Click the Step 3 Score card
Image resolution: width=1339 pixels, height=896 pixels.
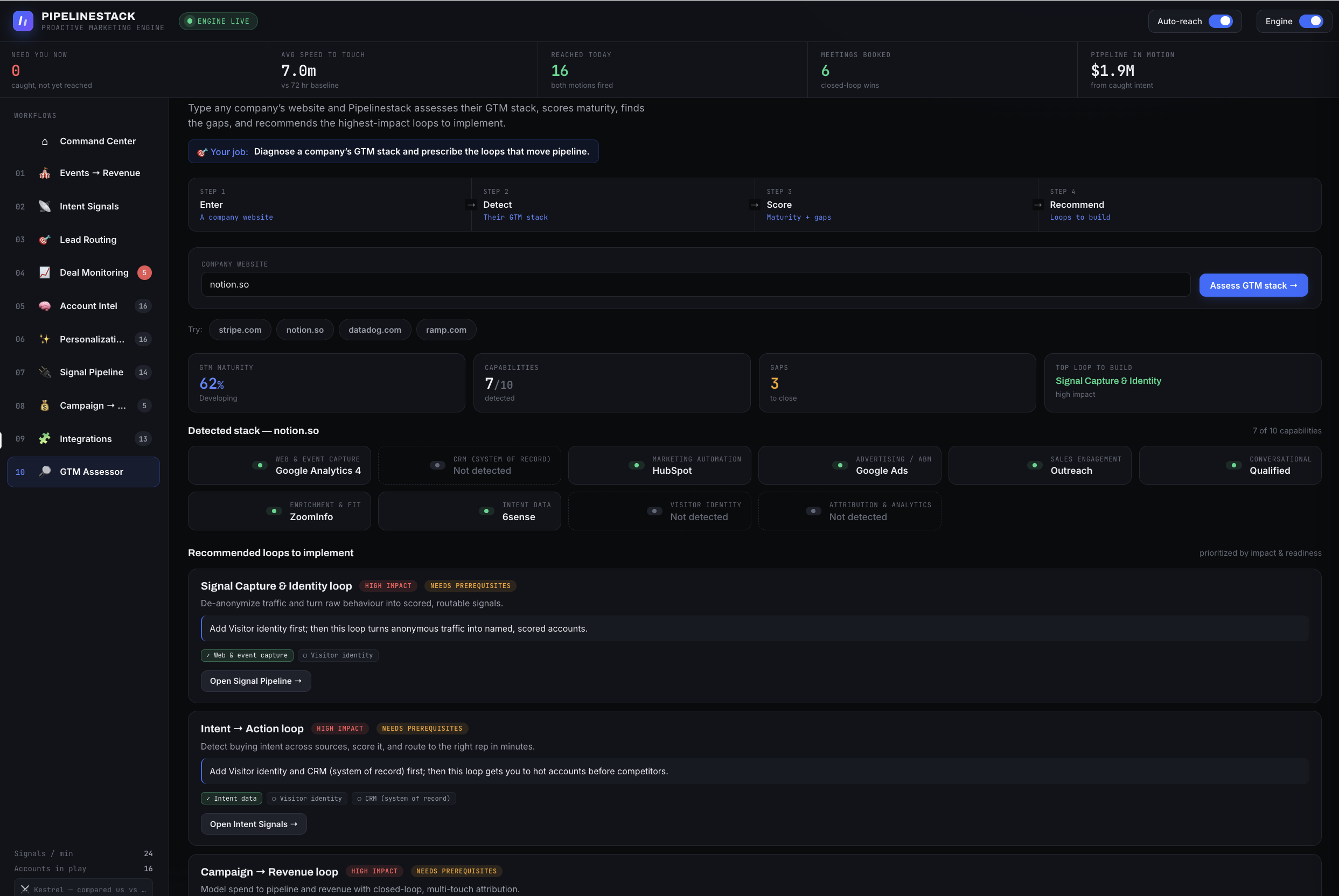[896, 205]
